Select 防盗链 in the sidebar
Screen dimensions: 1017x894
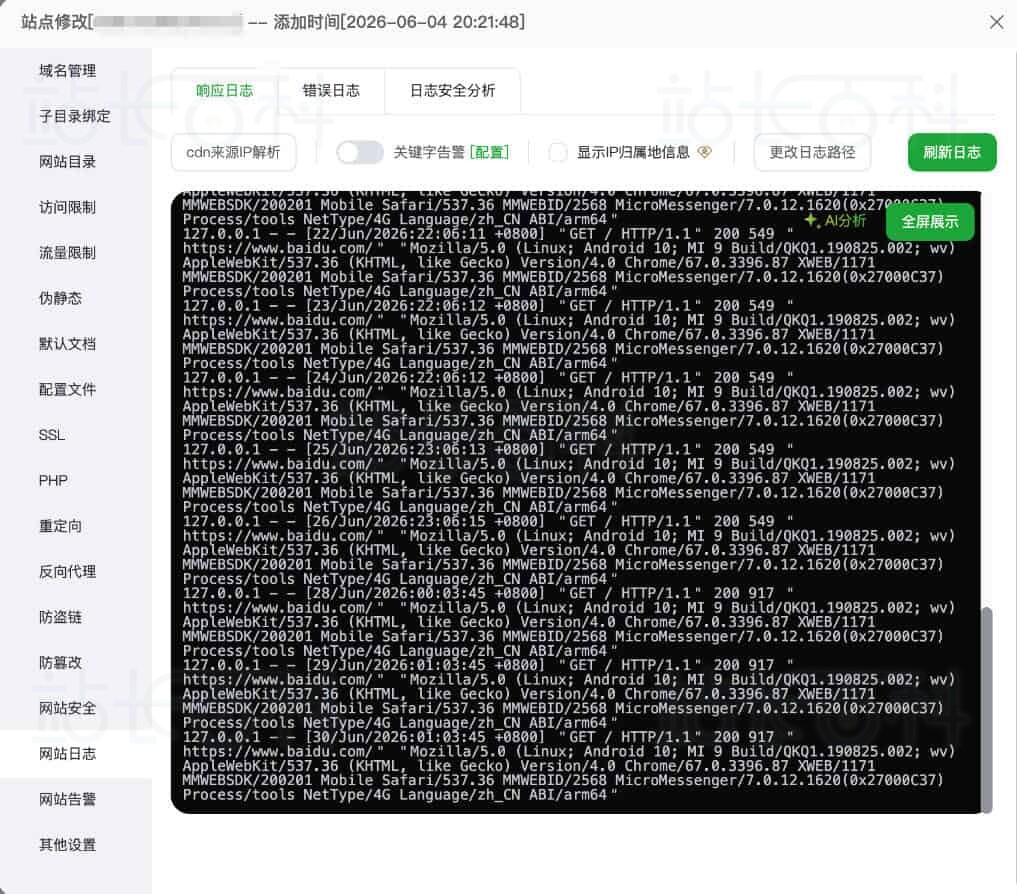click(x=60, y=617)
